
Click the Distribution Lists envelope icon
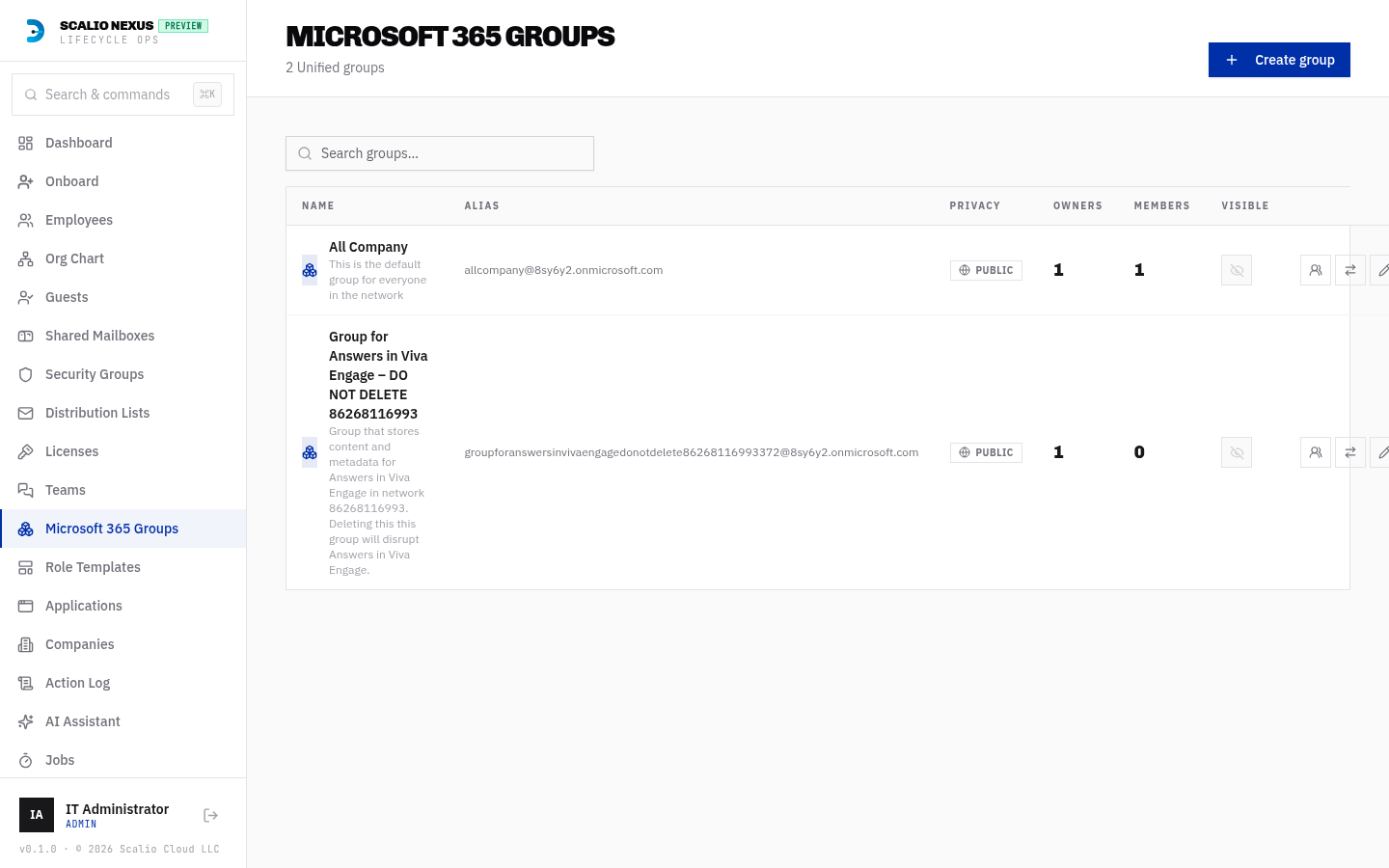tap(26, 413)
